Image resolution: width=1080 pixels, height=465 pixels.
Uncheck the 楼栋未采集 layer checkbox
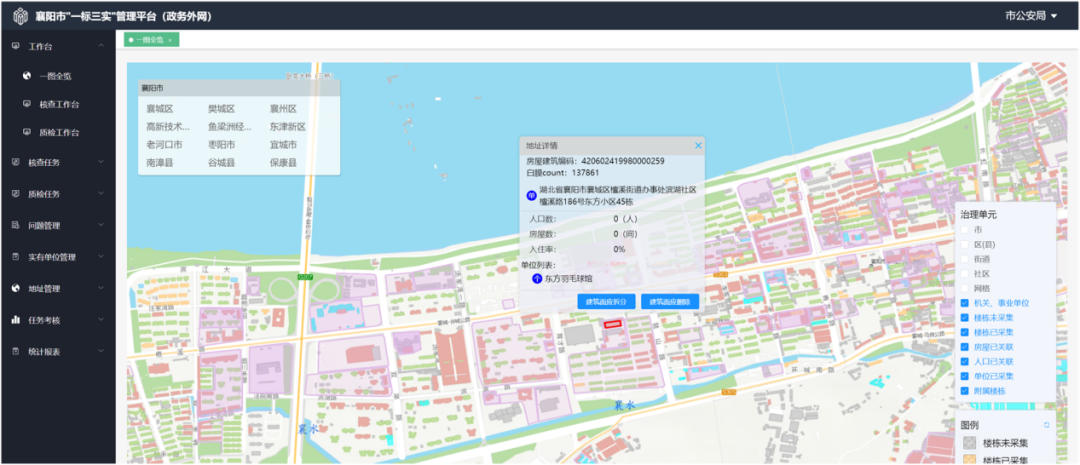[964, 317]
